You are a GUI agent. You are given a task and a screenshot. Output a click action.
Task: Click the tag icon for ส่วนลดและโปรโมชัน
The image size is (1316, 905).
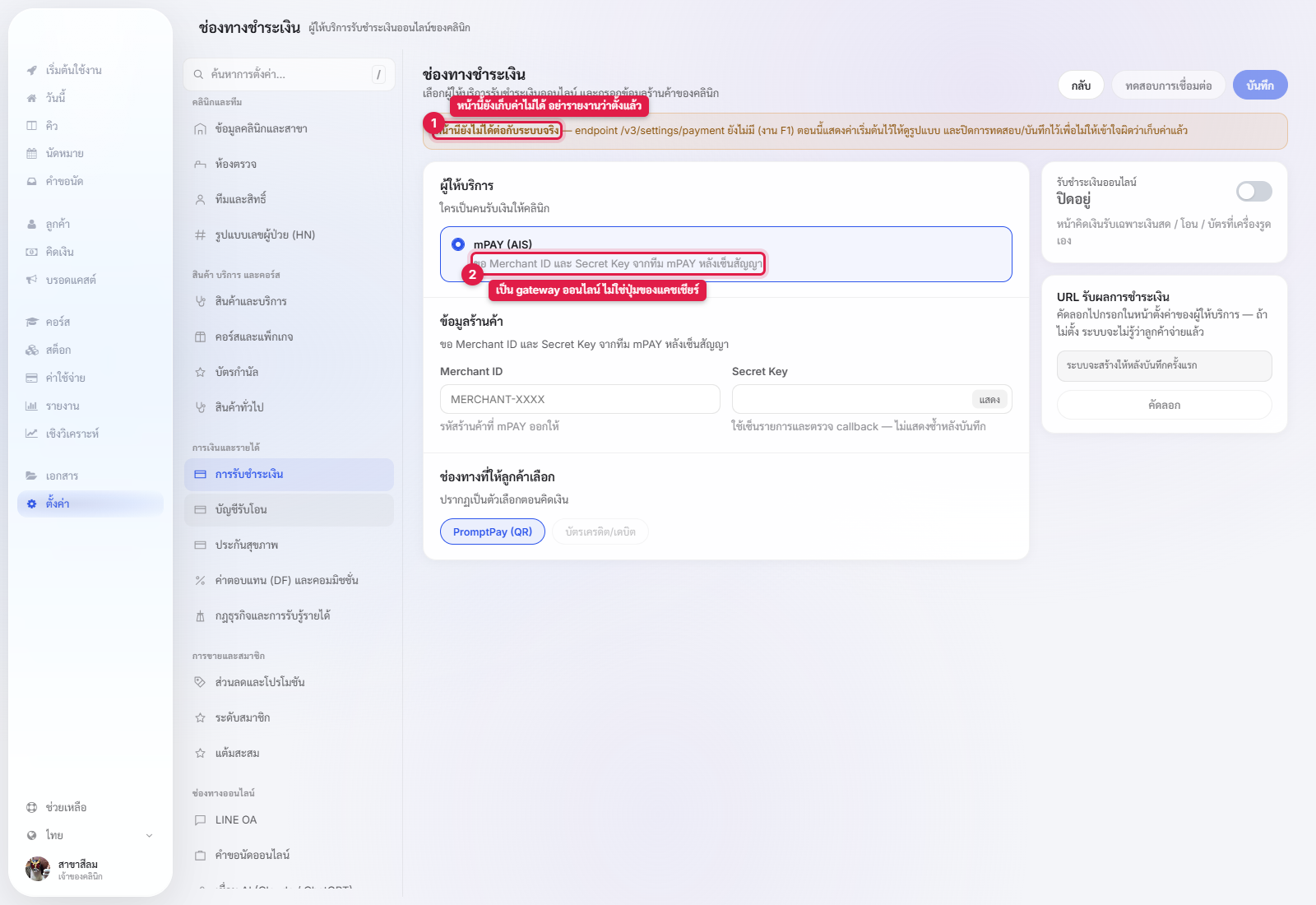200,683
